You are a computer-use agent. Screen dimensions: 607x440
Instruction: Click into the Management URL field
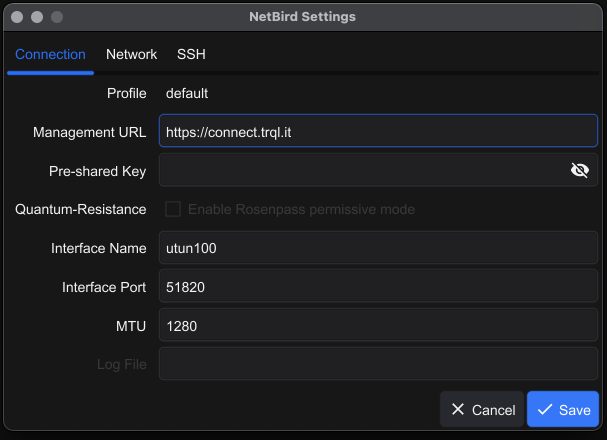[378, 132]
